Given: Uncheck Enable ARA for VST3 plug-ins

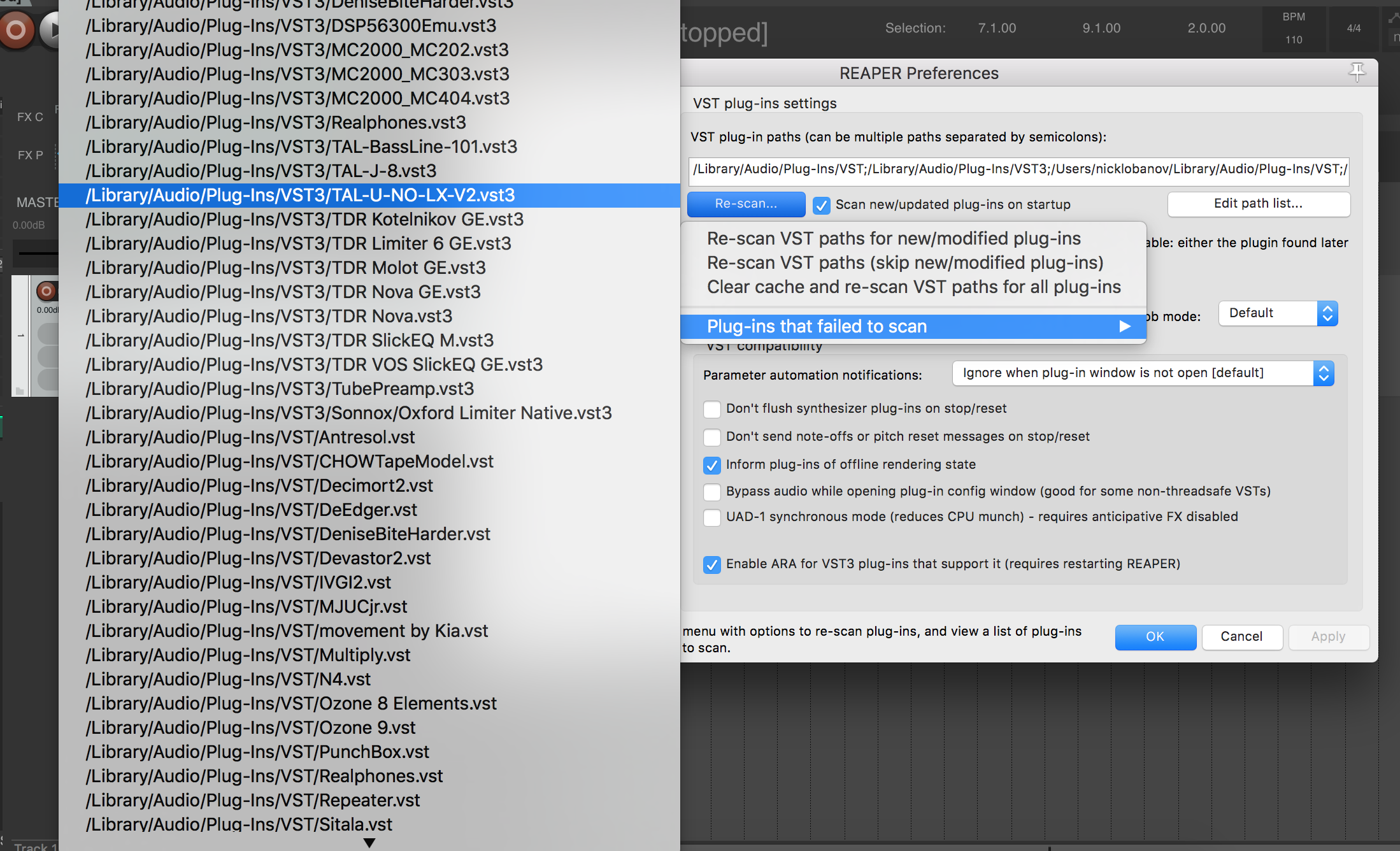Looking at the screenshot, I should coord(711,564).
